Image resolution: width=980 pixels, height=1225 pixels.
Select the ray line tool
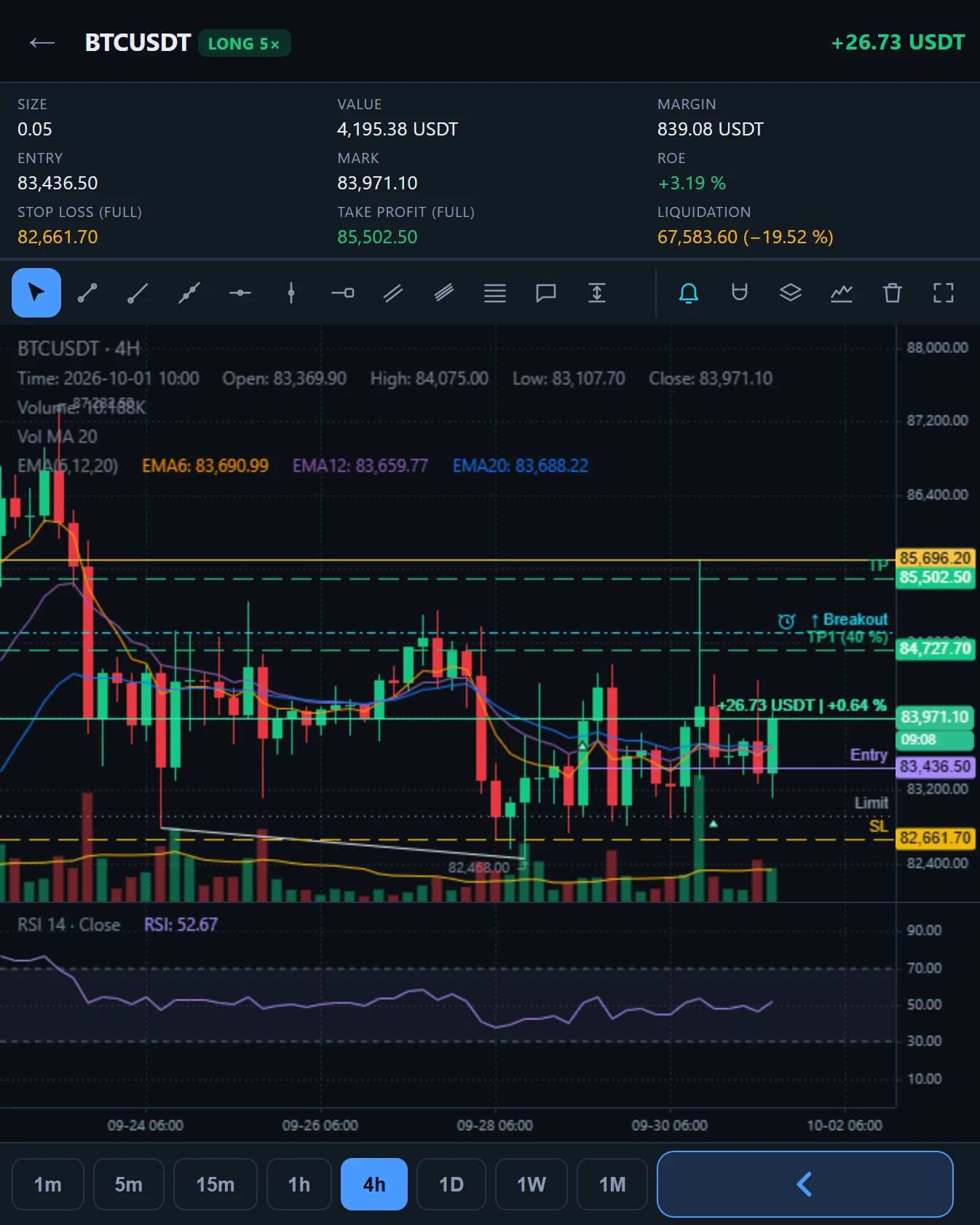(138, 293)
